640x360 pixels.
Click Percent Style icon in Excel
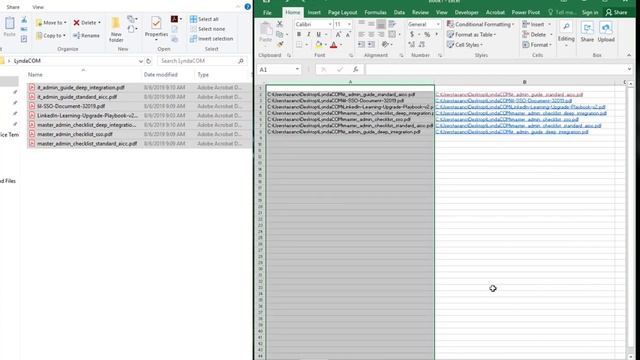pyautogui.click(x=427, y=34)
